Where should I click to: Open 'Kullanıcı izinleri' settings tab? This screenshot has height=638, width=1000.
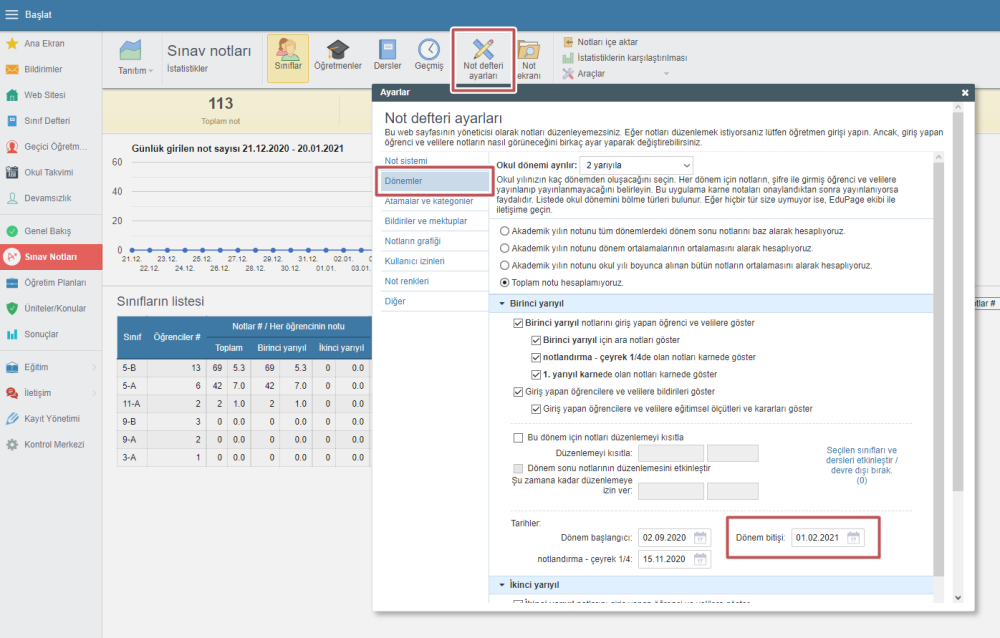(414, 262)
